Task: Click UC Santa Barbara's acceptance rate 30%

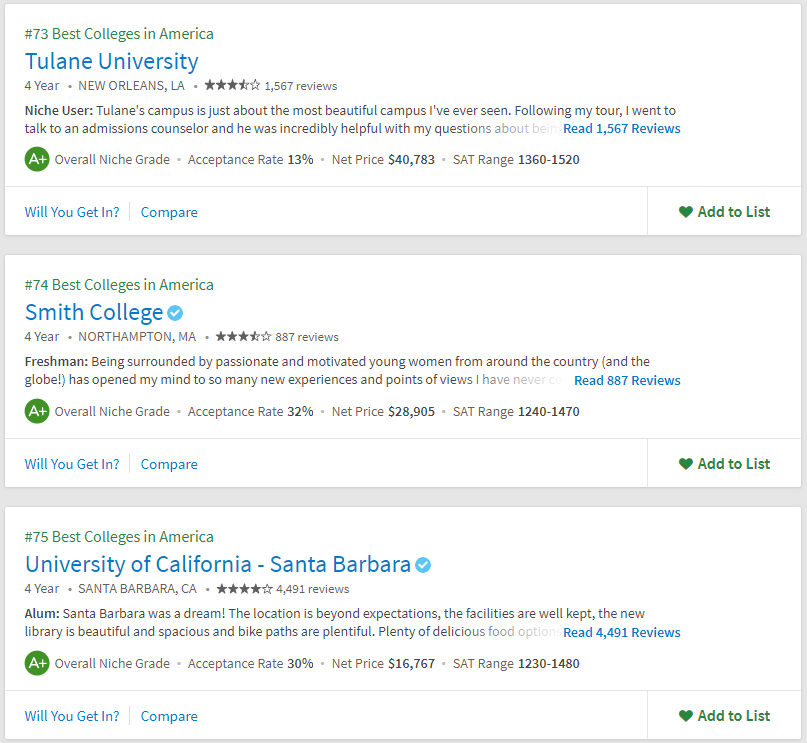Action: coord(301,664)
